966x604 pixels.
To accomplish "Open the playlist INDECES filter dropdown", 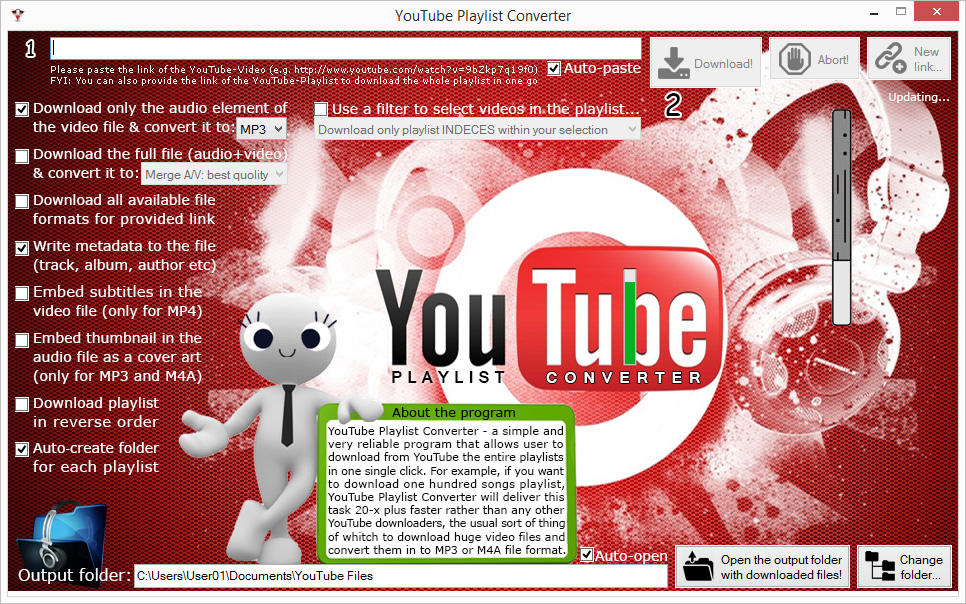I will (x=477, y=129).
